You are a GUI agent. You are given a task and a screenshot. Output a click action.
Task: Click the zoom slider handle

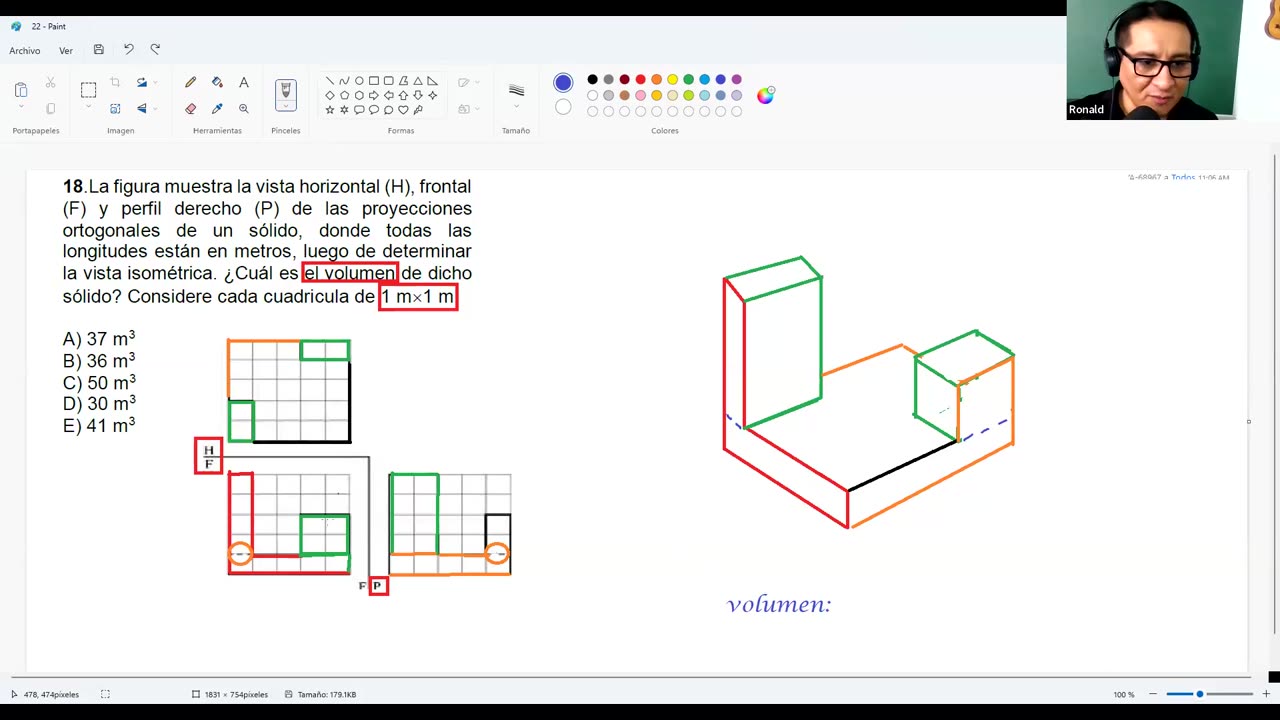[1199, 694]
